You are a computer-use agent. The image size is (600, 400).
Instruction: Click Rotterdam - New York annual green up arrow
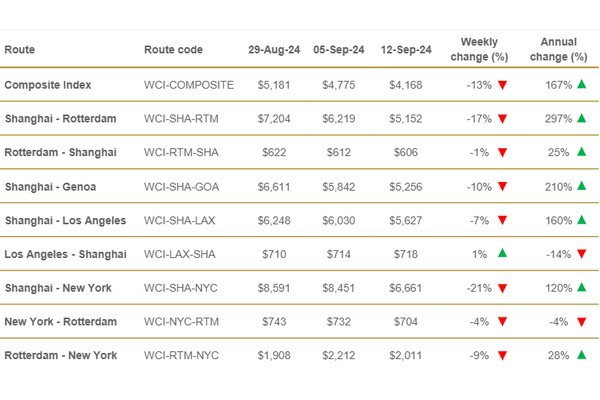(581, 355)
